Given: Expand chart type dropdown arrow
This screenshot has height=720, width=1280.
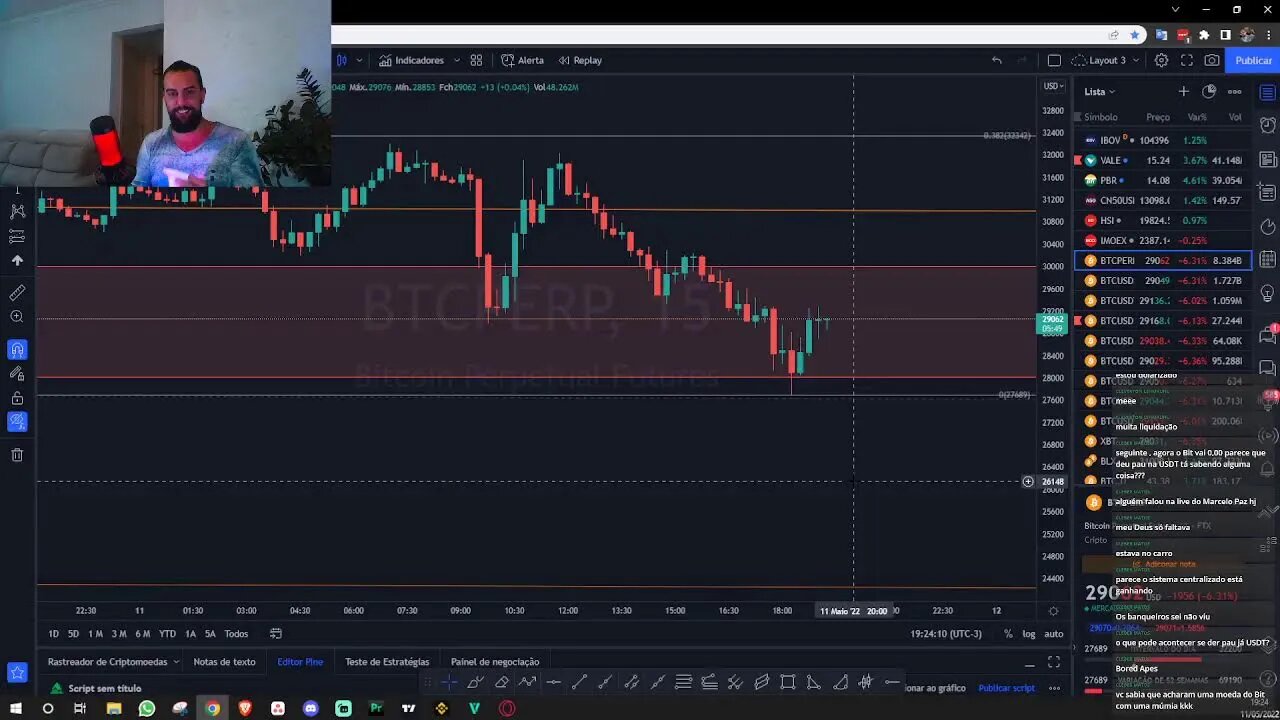Looking at the screenshot, I should pyautogui.click(x=359, y=60).
